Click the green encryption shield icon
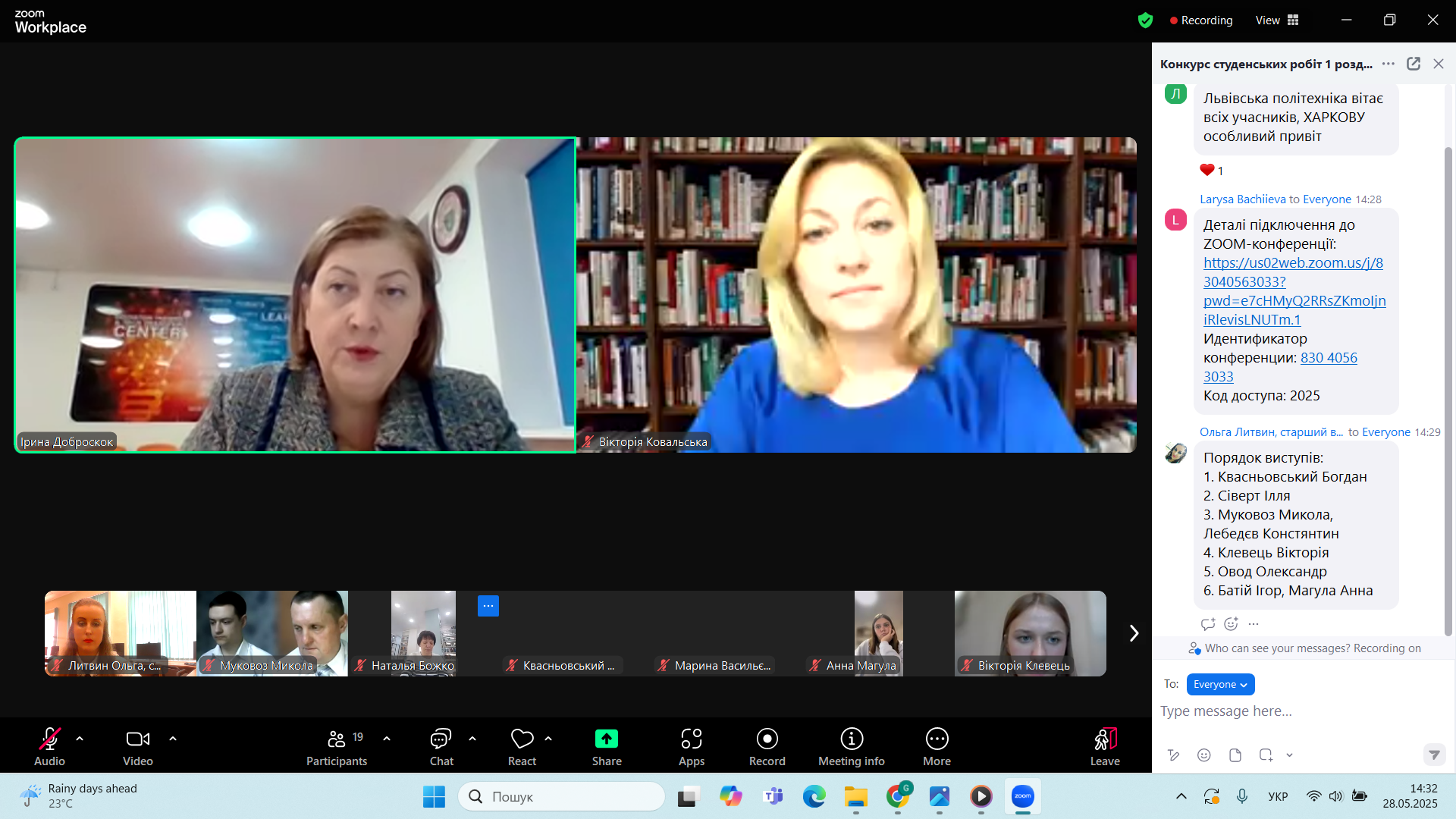1456x819 pixels. pyautogui.click(x=1145, y=20)
